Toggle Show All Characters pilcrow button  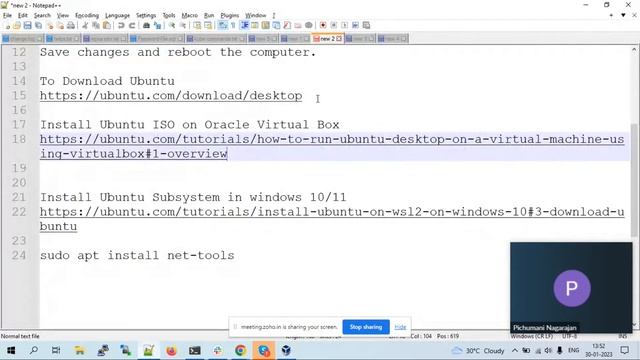click(x=233, y=25)
